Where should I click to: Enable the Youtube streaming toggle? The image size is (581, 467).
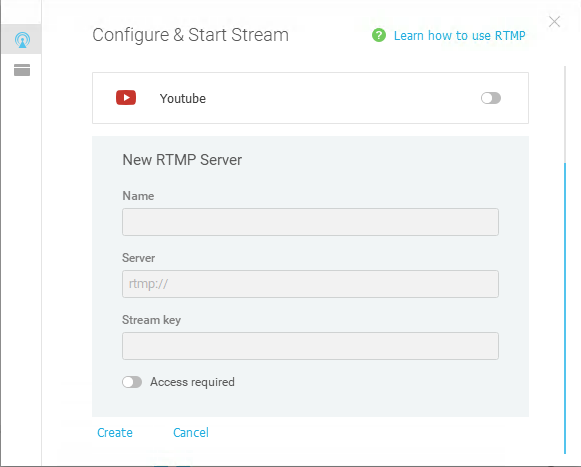[x=491, y=98]
